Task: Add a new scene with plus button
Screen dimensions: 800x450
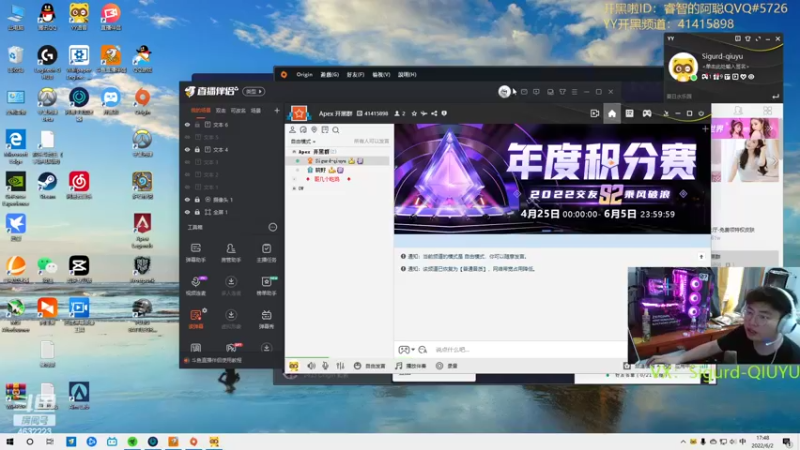Action: 277,110
